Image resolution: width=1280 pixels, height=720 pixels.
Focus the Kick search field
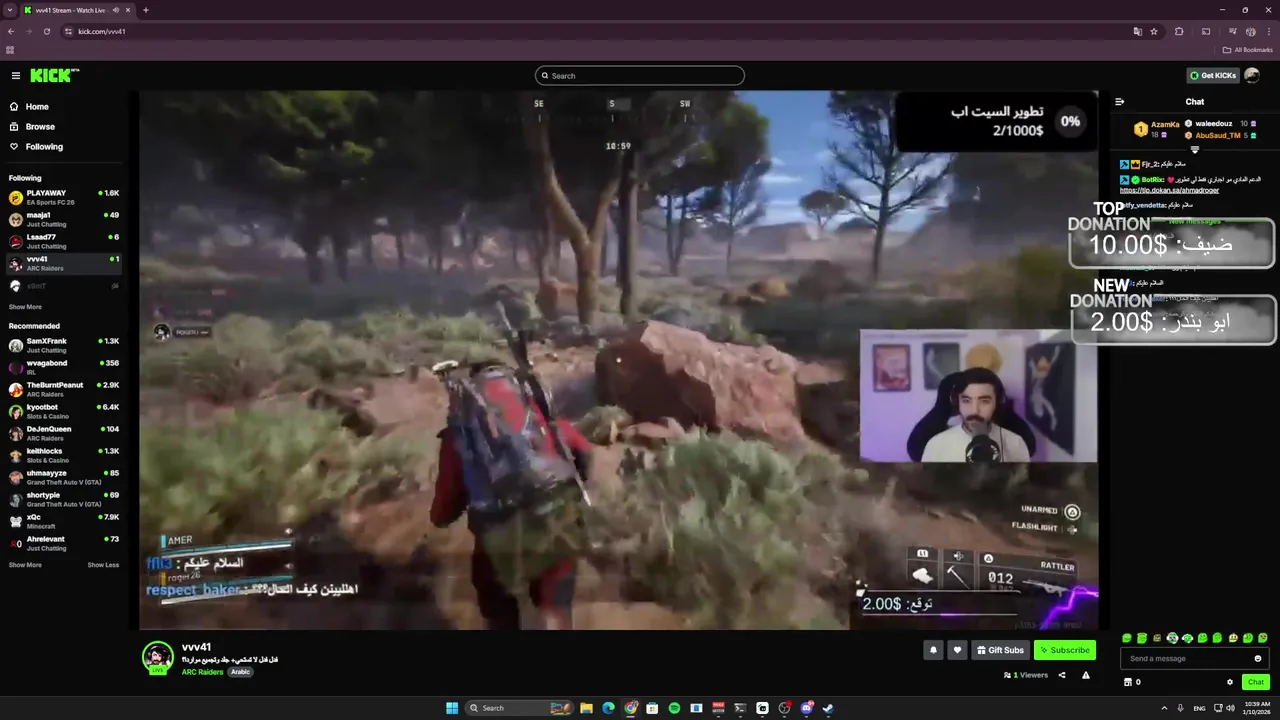640,76
